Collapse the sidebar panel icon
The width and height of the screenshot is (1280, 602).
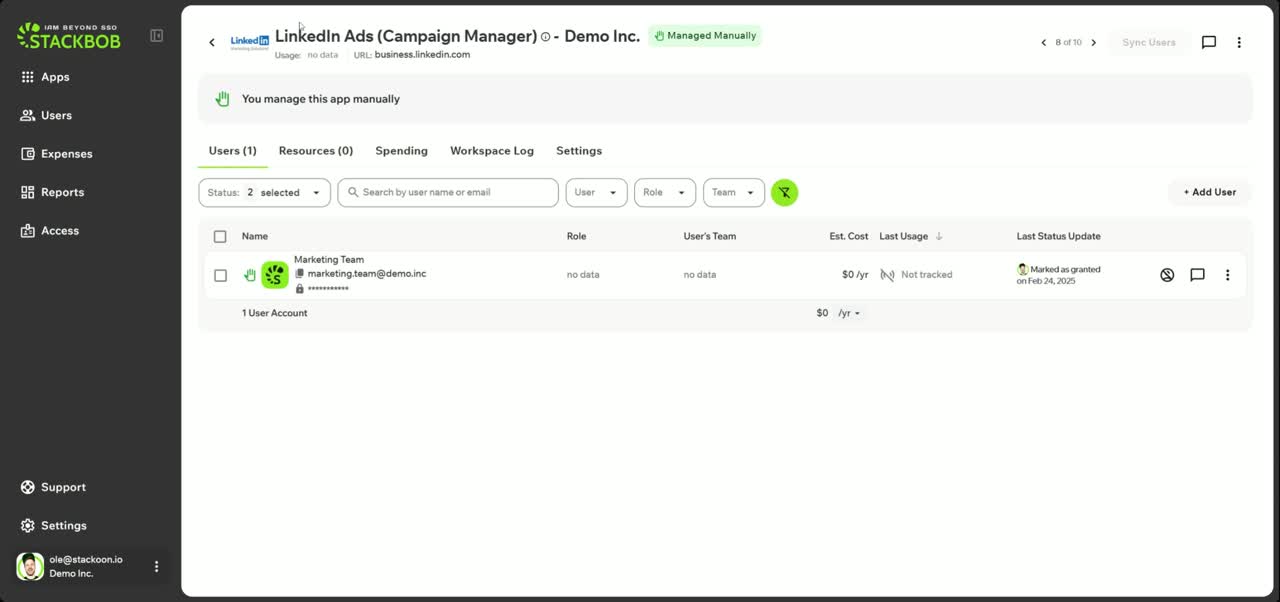tap(157, 36)
